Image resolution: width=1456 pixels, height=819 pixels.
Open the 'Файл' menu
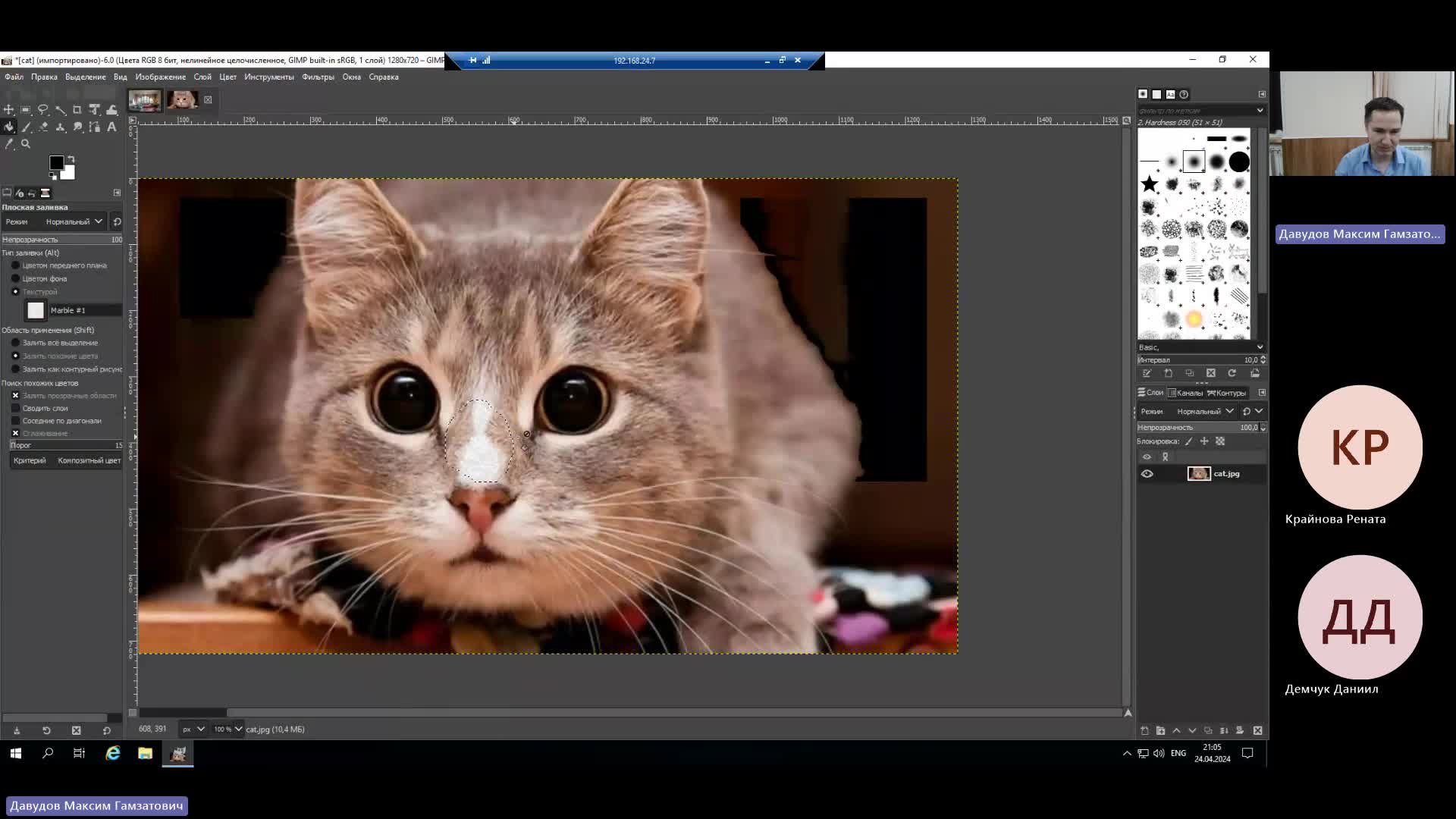[x=14, y=77]
